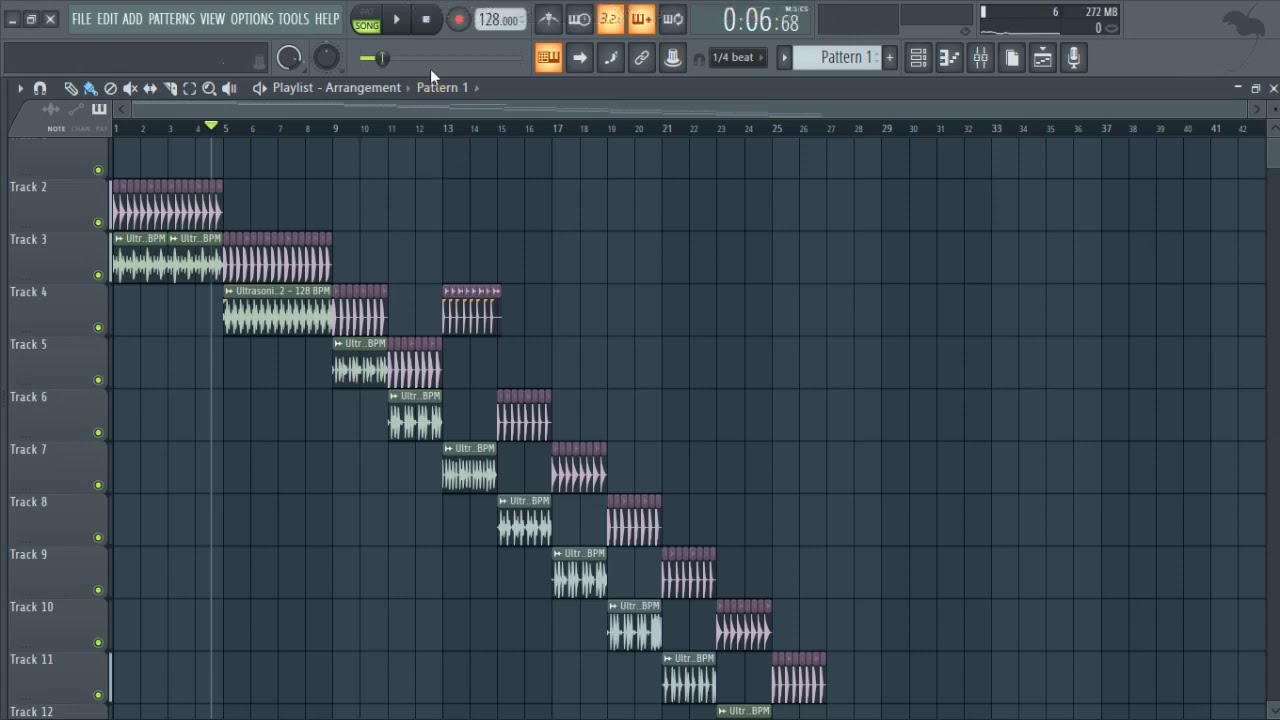Toggle blend recording overdub icon
The image size is (1280, 720).
click(641, 19)
